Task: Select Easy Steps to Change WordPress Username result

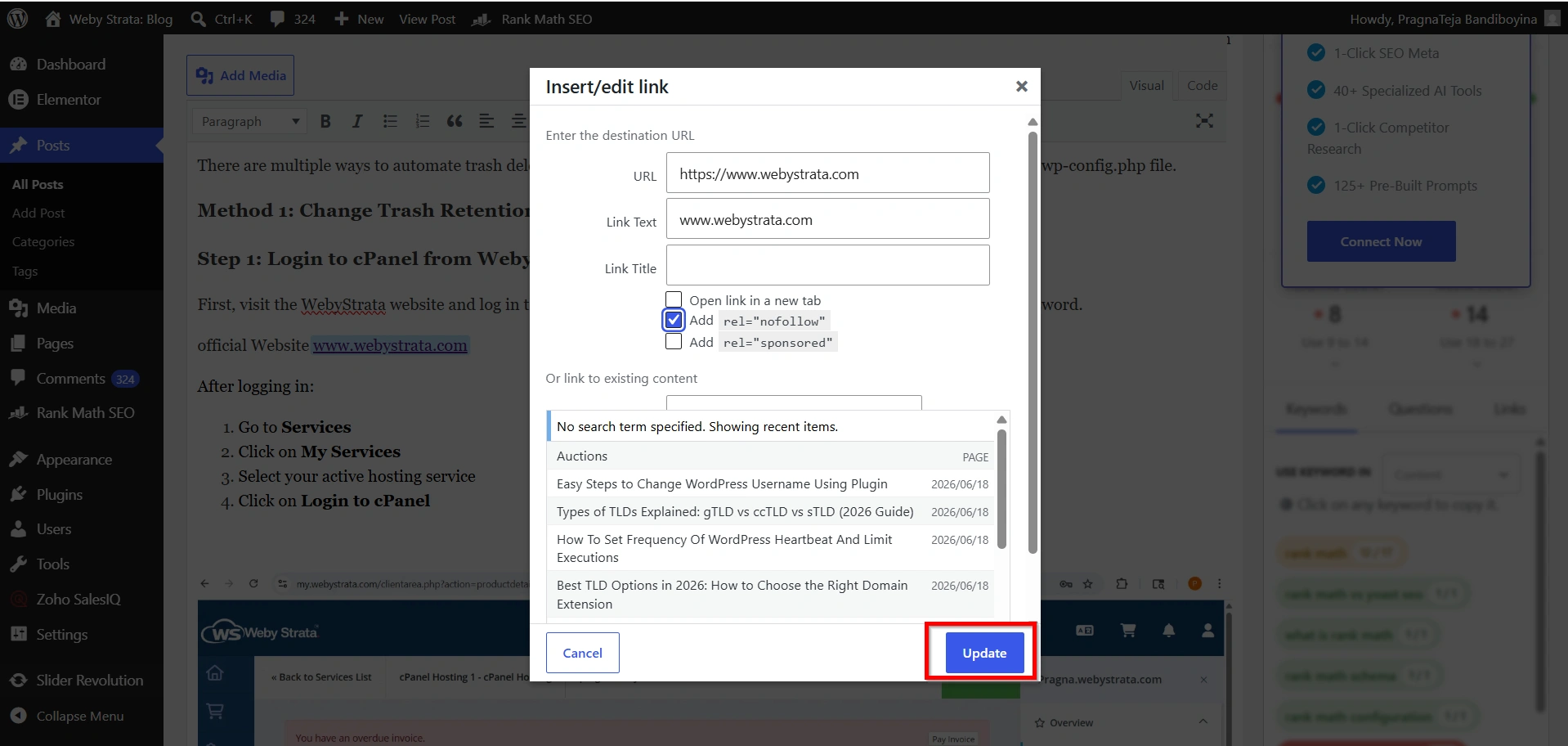Action: pos(771,484)
